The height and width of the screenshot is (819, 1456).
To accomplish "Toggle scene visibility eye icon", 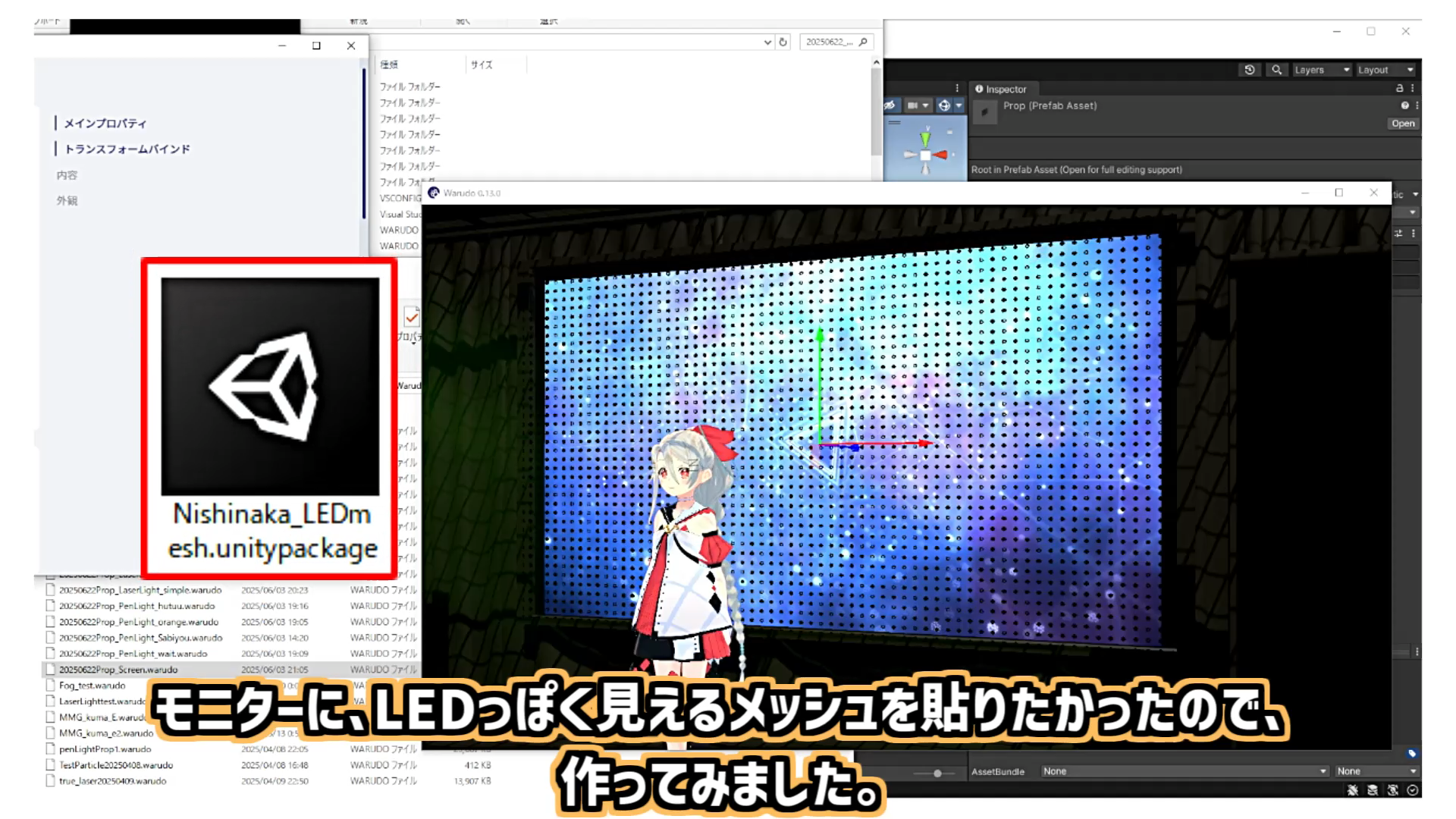I will click(x=890, y=105).
